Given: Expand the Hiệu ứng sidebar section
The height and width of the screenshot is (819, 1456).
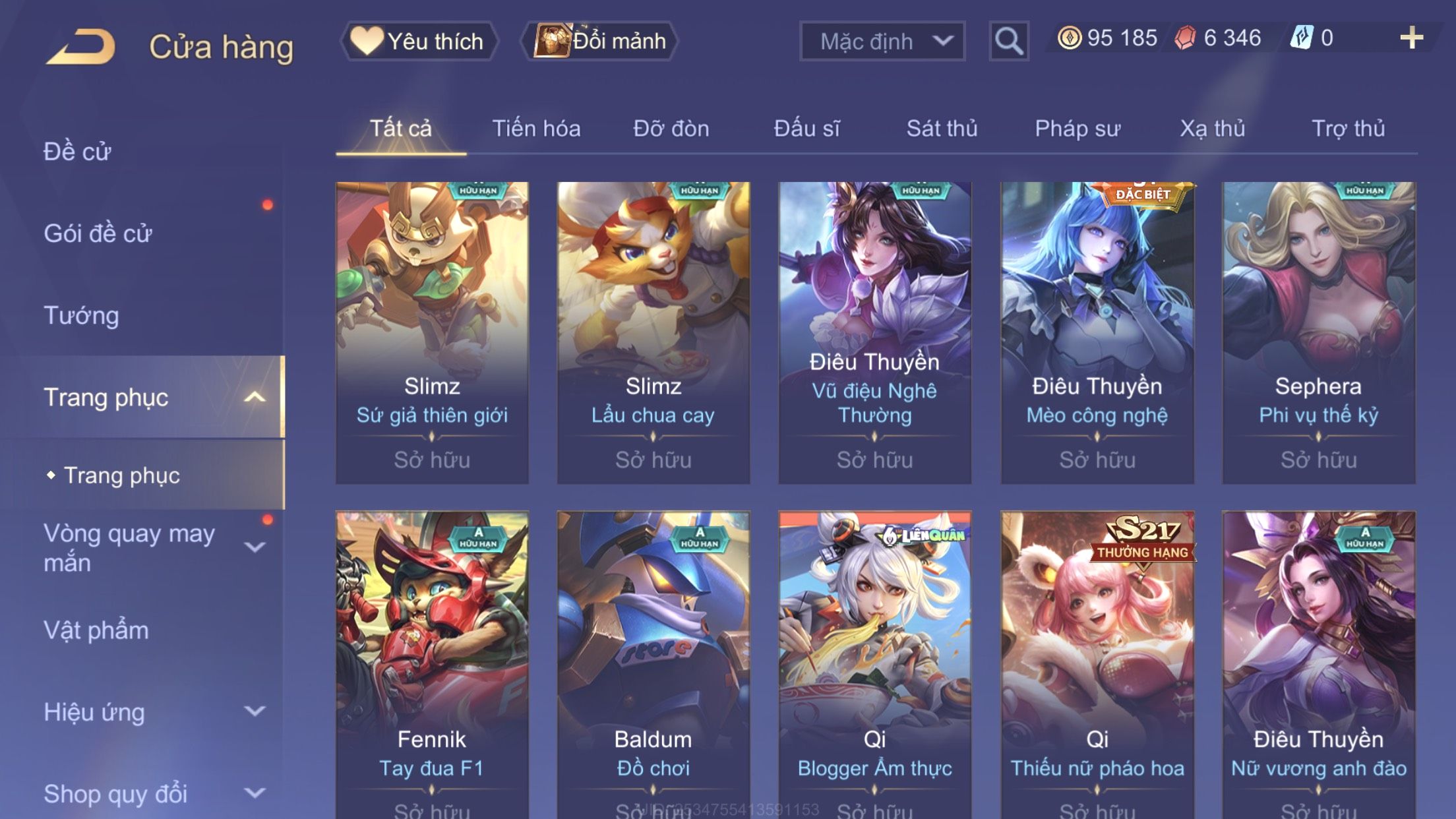Looking at the screenshot, I should tap(255, 711).
